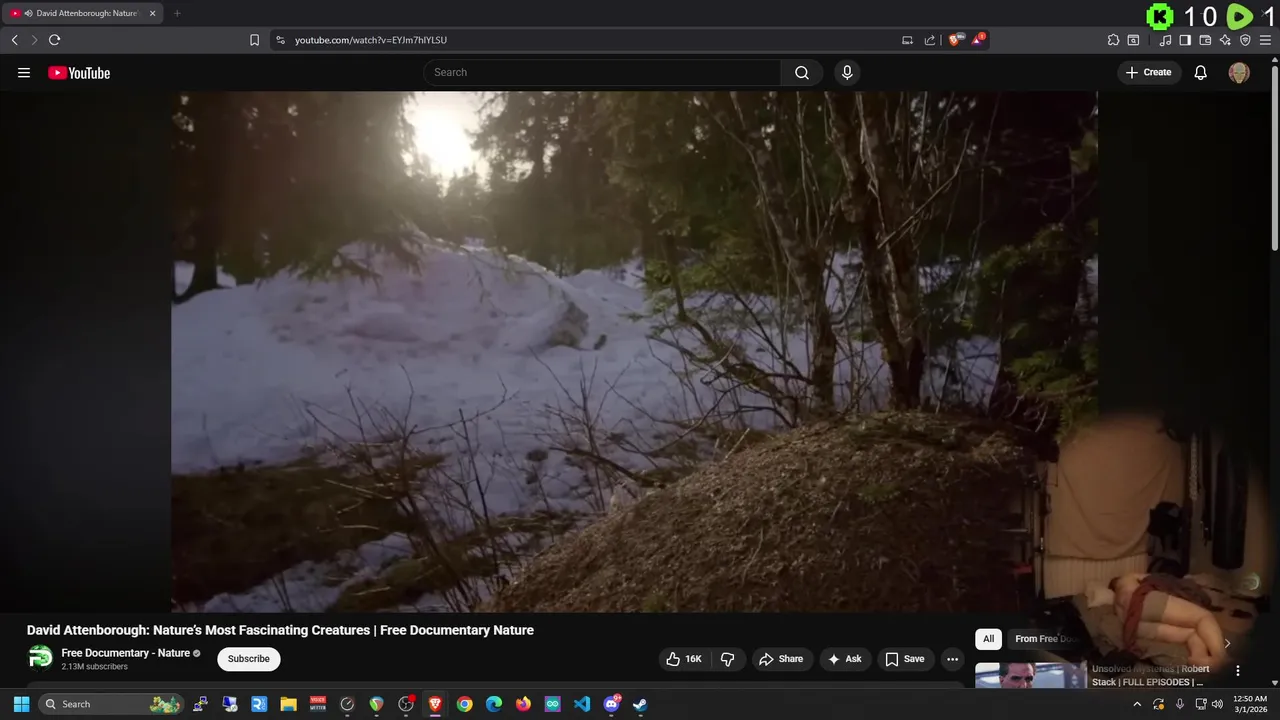The image size is (1280, 720).
Task: Open Brave Rewards triangle icon
Action: point(978,40)
